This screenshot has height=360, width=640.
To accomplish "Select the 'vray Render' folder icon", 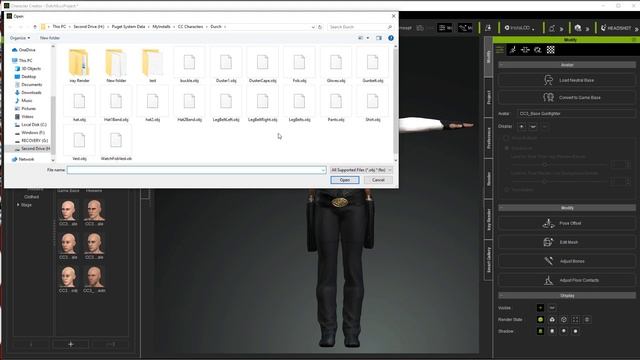I will 79,62.
